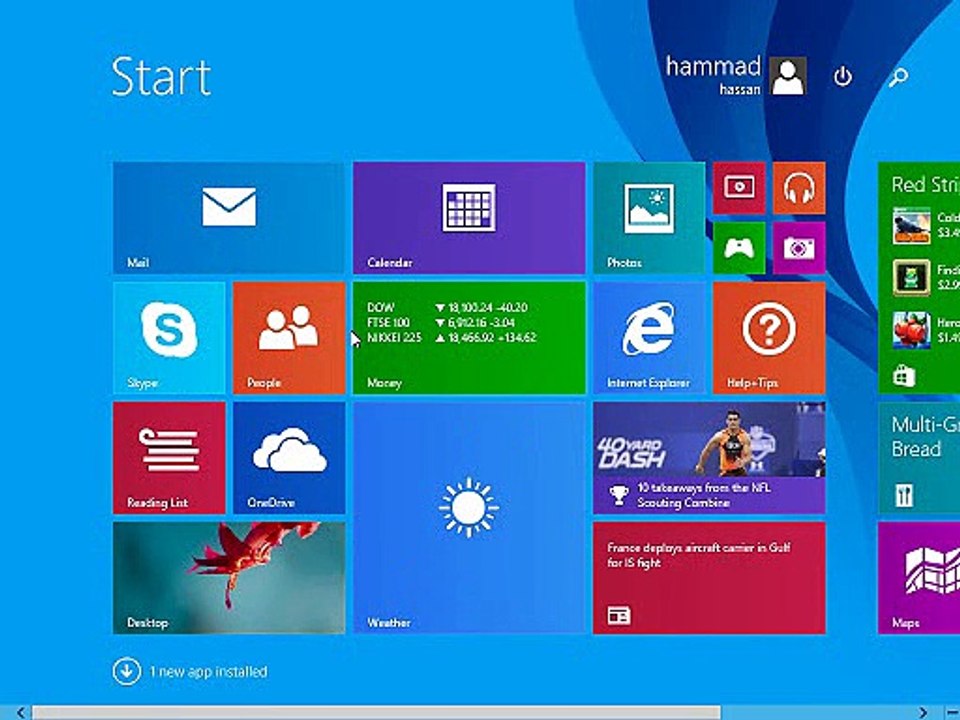Open the Weather tile
Screen dimensions: 960x720
click(x=469, y=517)
